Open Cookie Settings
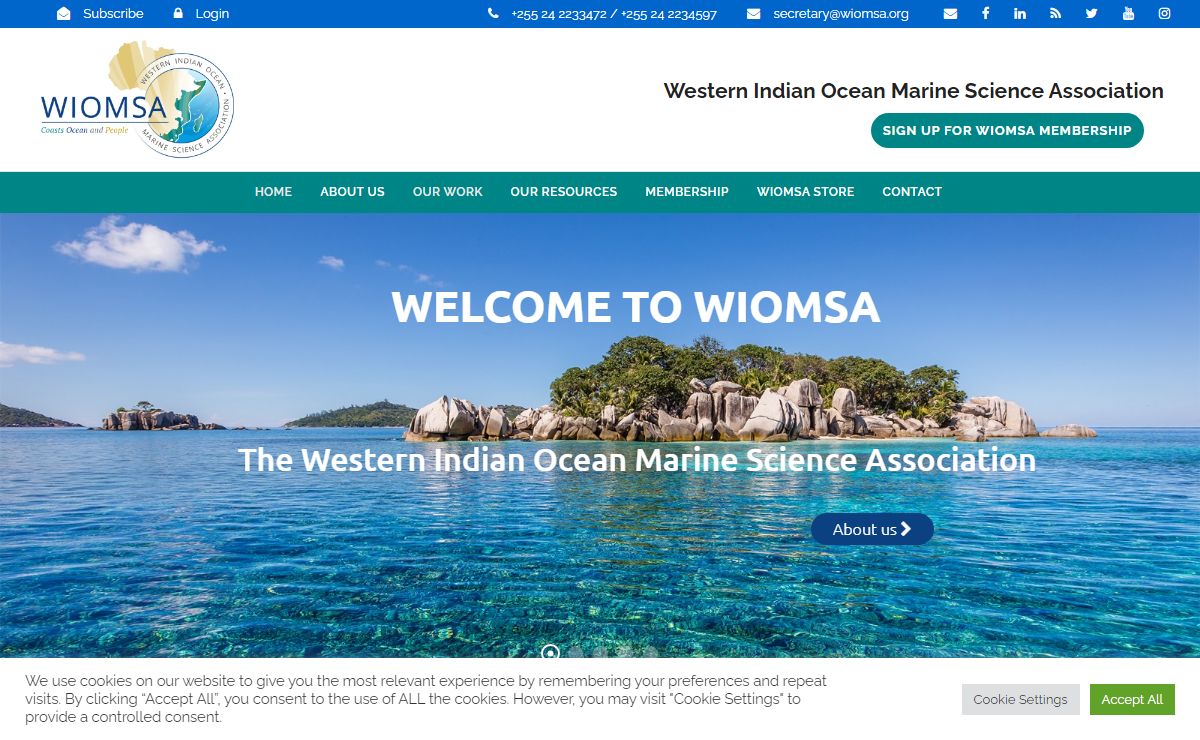The height and width of the screenshot is (740, 1200). (x=1021, y=700)
